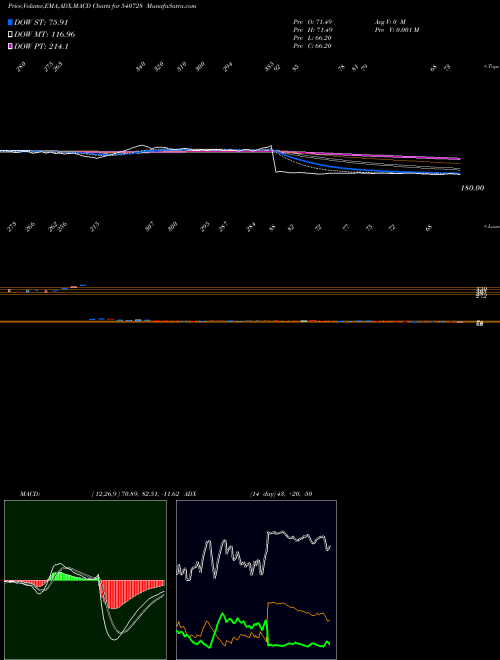This screenshot has height=660, width=500.
Task: Click the '273' label in the lower number row
Action: pyautogui.click(x=11, y=227)
